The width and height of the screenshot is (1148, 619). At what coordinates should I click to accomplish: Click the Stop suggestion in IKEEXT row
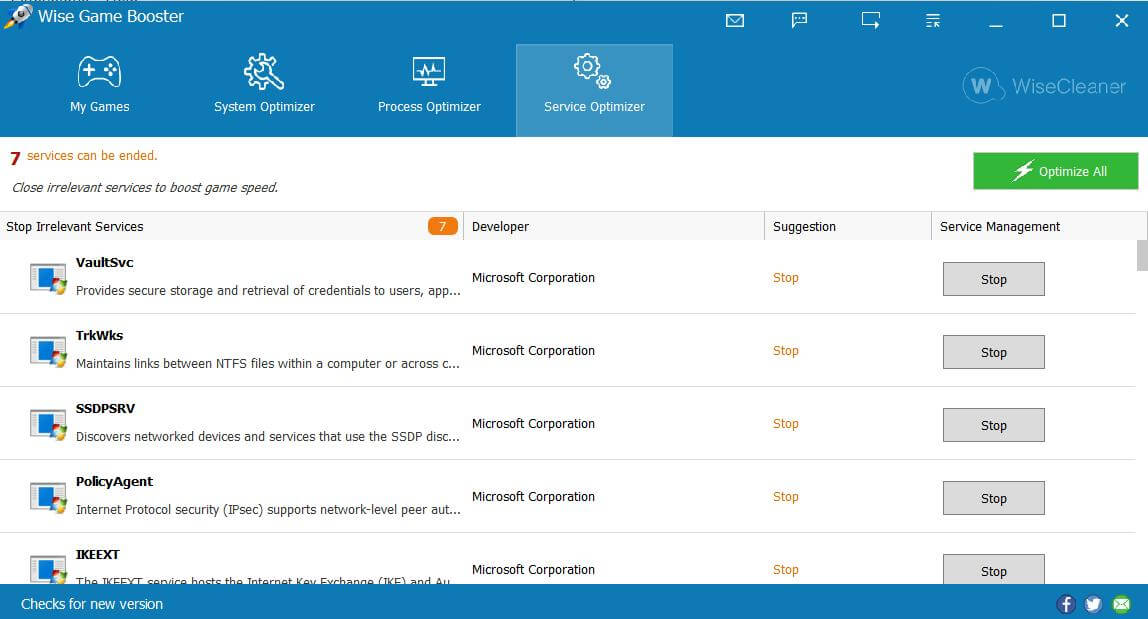point(786,569)
